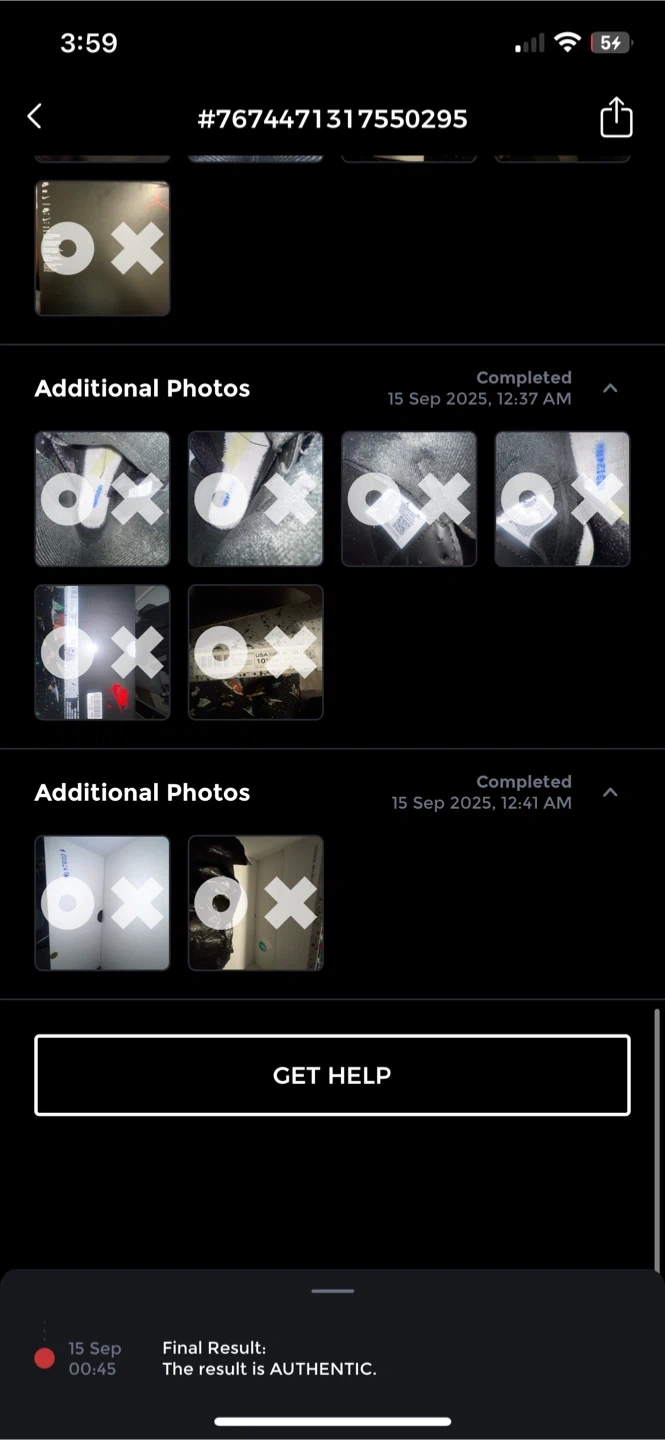
Task: Open the Final Result AUTHENTIC entry
Action: (269, 1358)
